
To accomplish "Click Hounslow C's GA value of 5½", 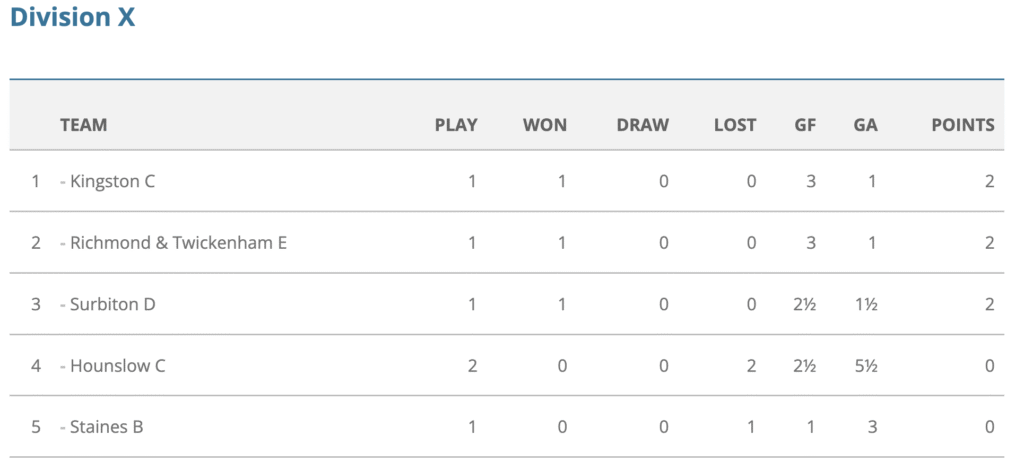I will pos(866,366).
